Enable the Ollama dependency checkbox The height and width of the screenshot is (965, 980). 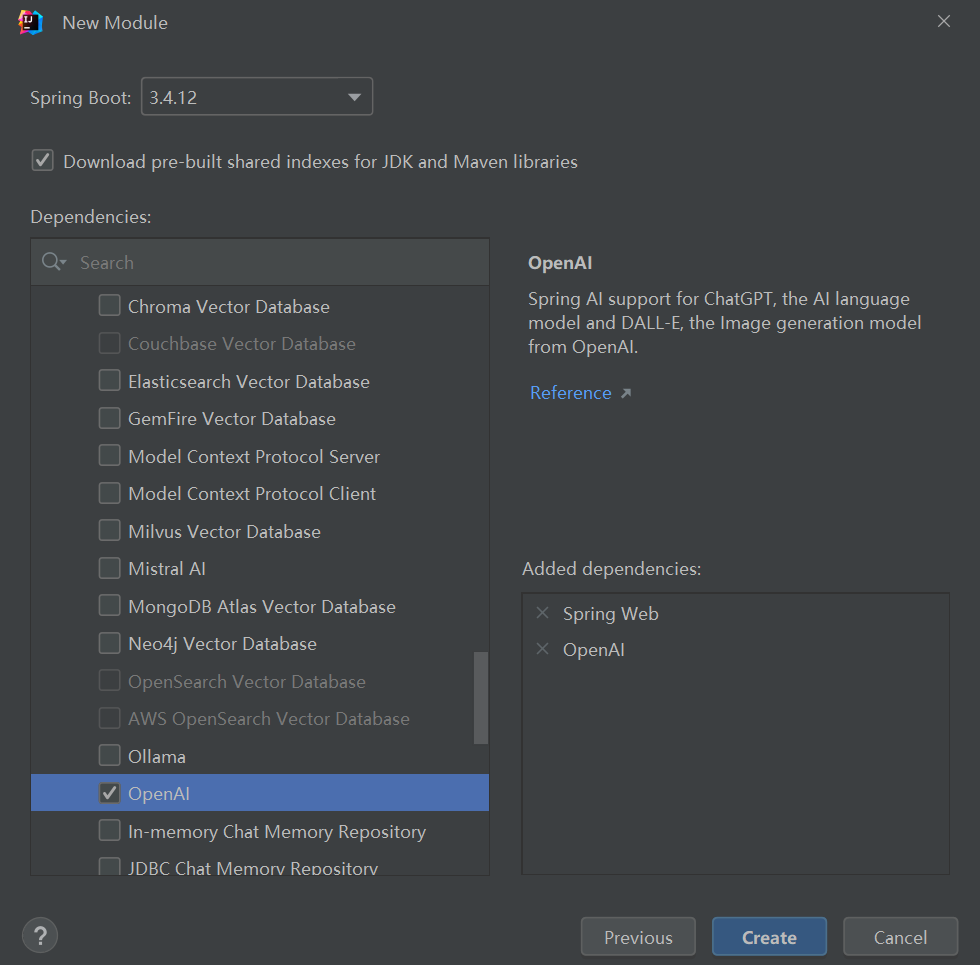click(x=110, y=756)
